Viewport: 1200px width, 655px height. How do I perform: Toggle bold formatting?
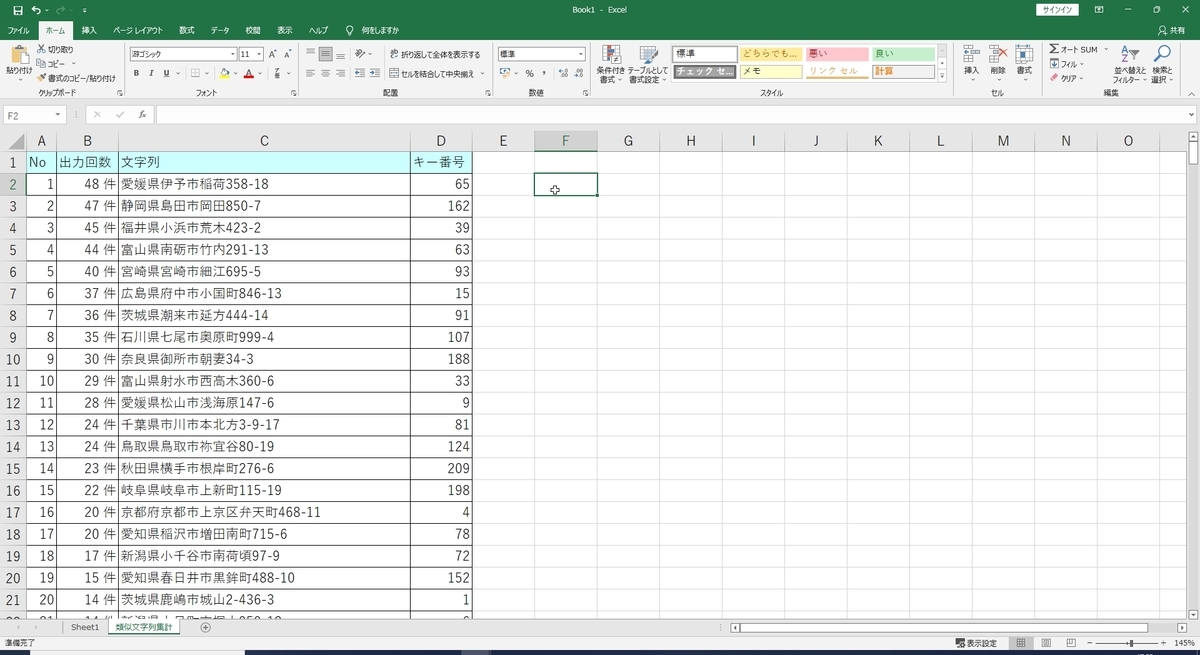[x=137, y=73]
